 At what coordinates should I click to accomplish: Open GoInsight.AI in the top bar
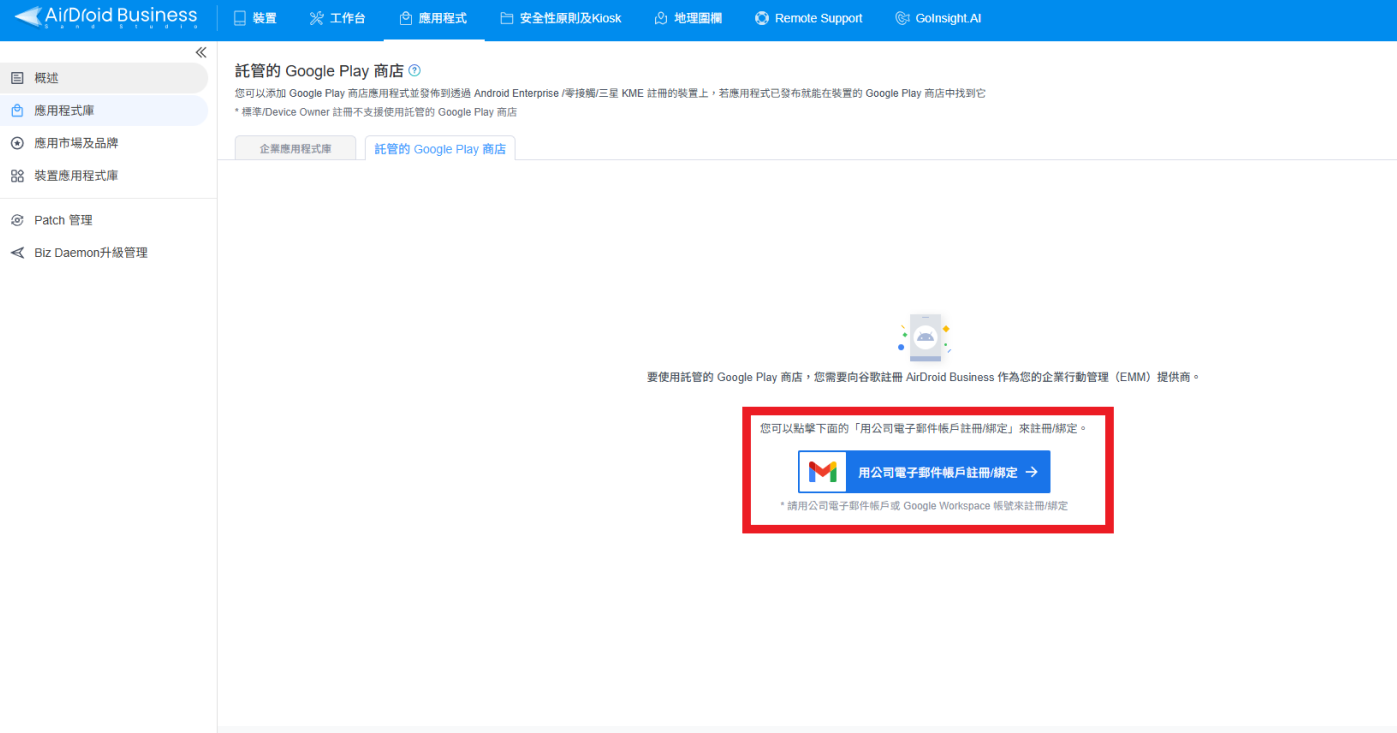938,18
